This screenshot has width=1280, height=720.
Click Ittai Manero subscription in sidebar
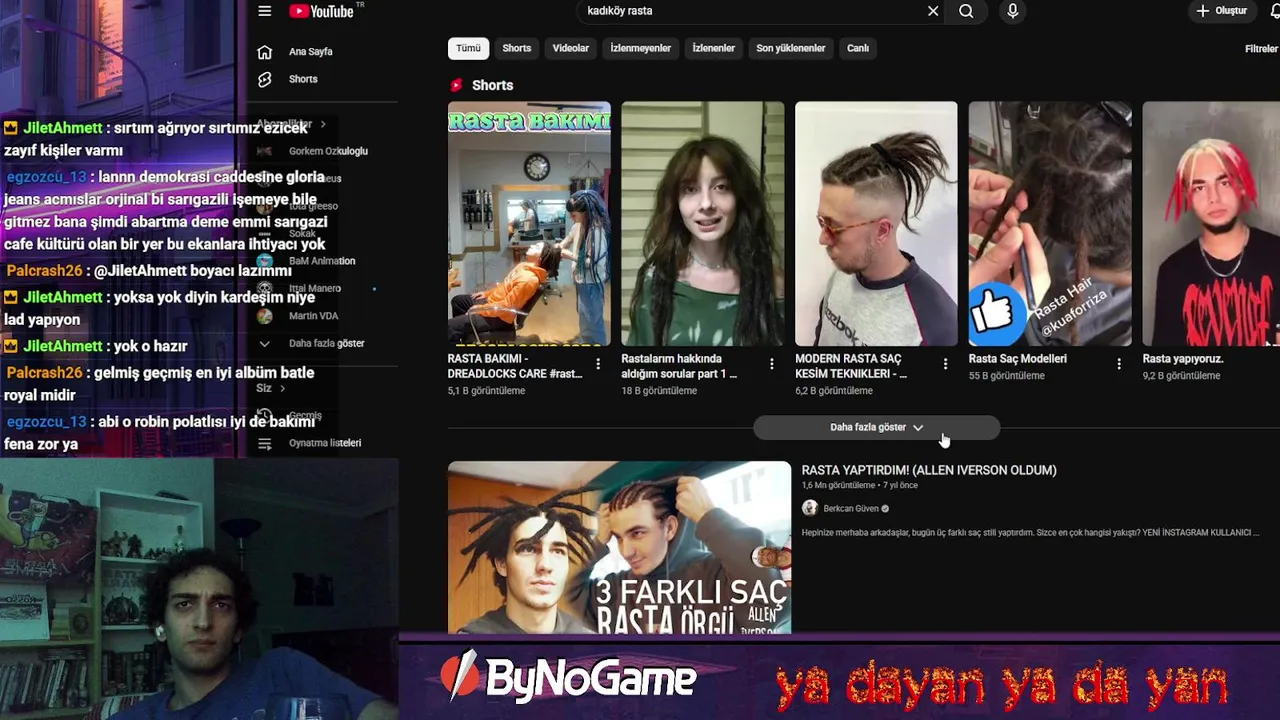(315, 288)
